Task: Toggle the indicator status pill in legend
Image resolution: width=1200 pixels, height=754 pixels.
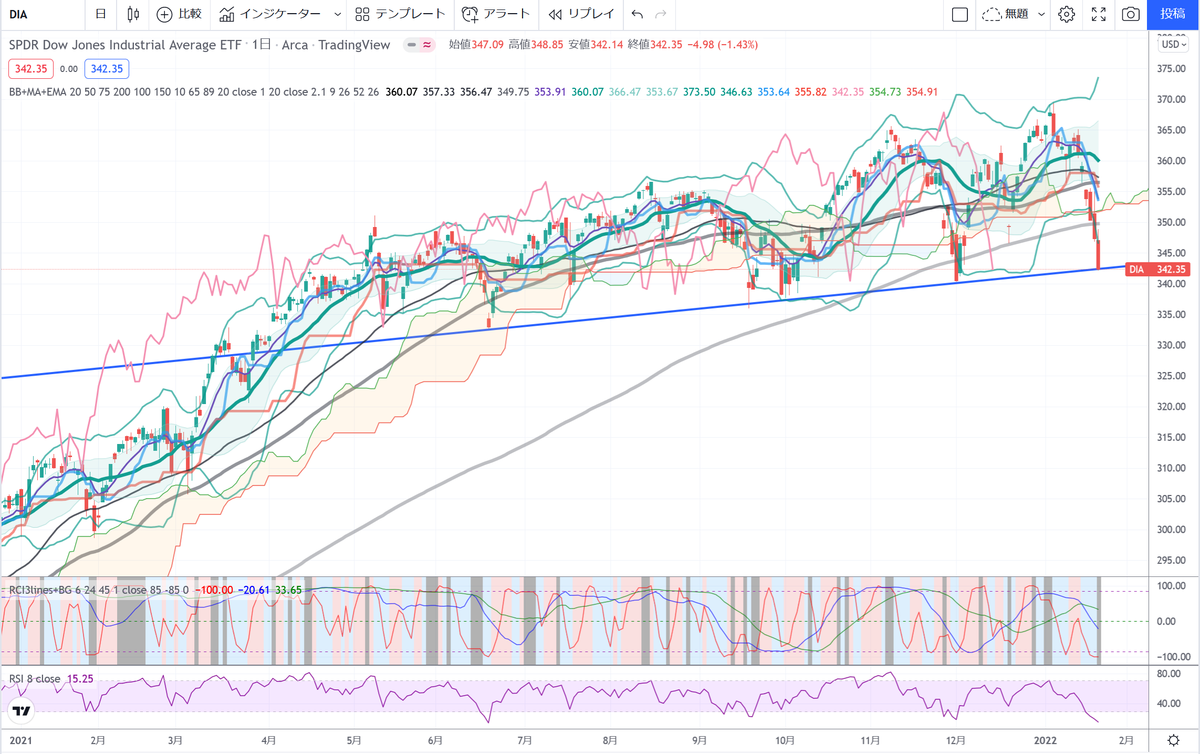Action: (x=418, y=44)
